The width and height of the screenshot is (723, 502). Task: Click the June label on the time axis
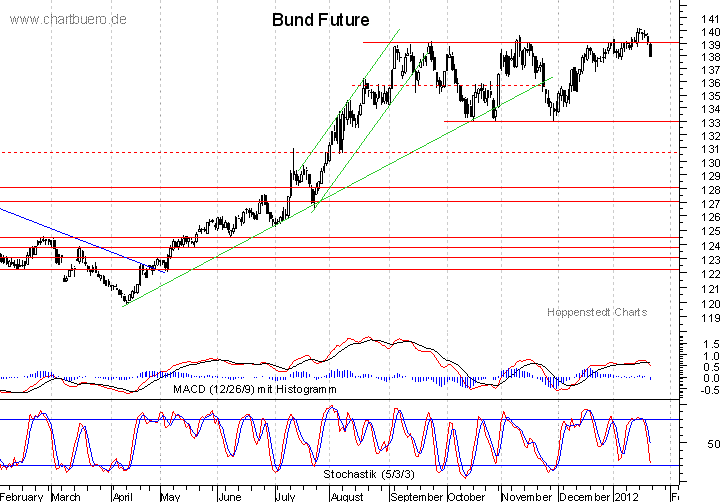point(230,496)
